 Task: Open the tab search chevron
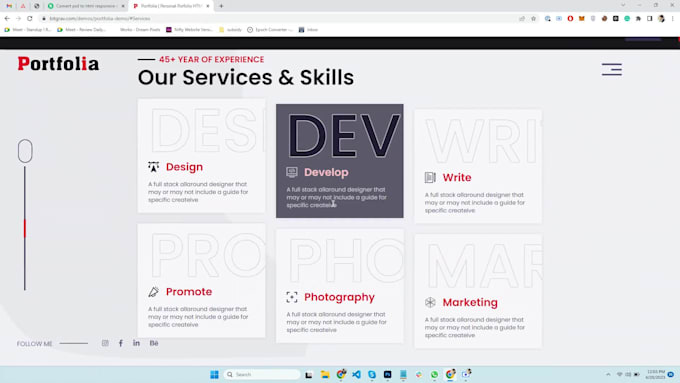click(x=623, y=5)
